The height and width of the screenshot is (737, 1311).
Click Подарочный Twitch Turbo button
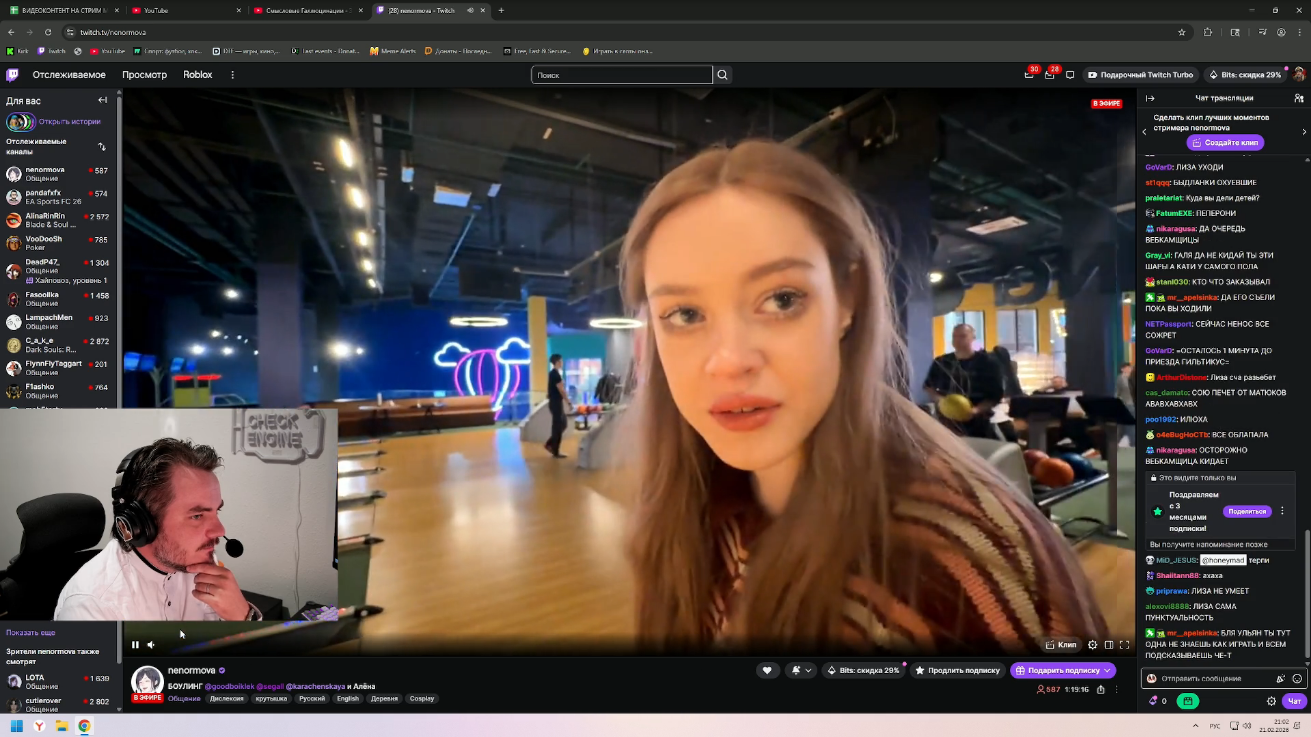1140,75
